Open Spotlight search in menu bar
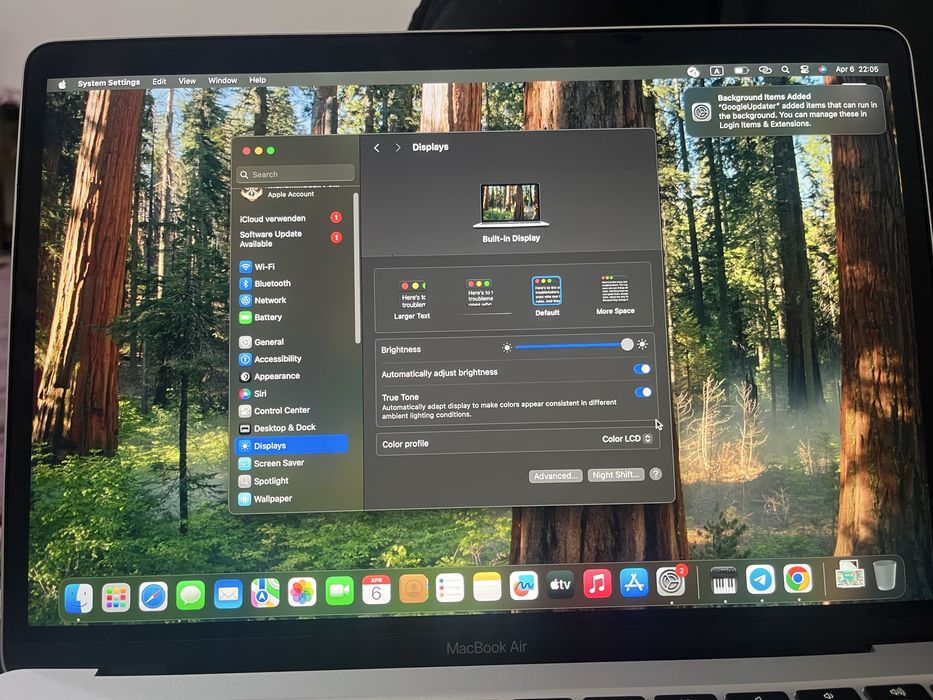Image resolution: width=933 pixels, height=700 pixels. click(785, 70)
